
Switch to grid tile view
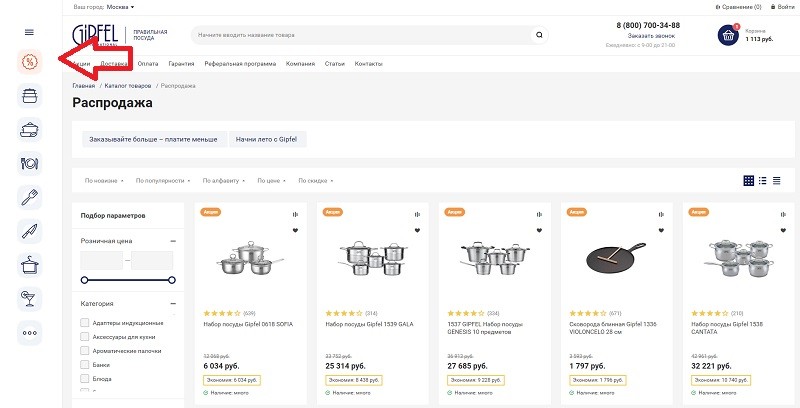coord(748,180)
